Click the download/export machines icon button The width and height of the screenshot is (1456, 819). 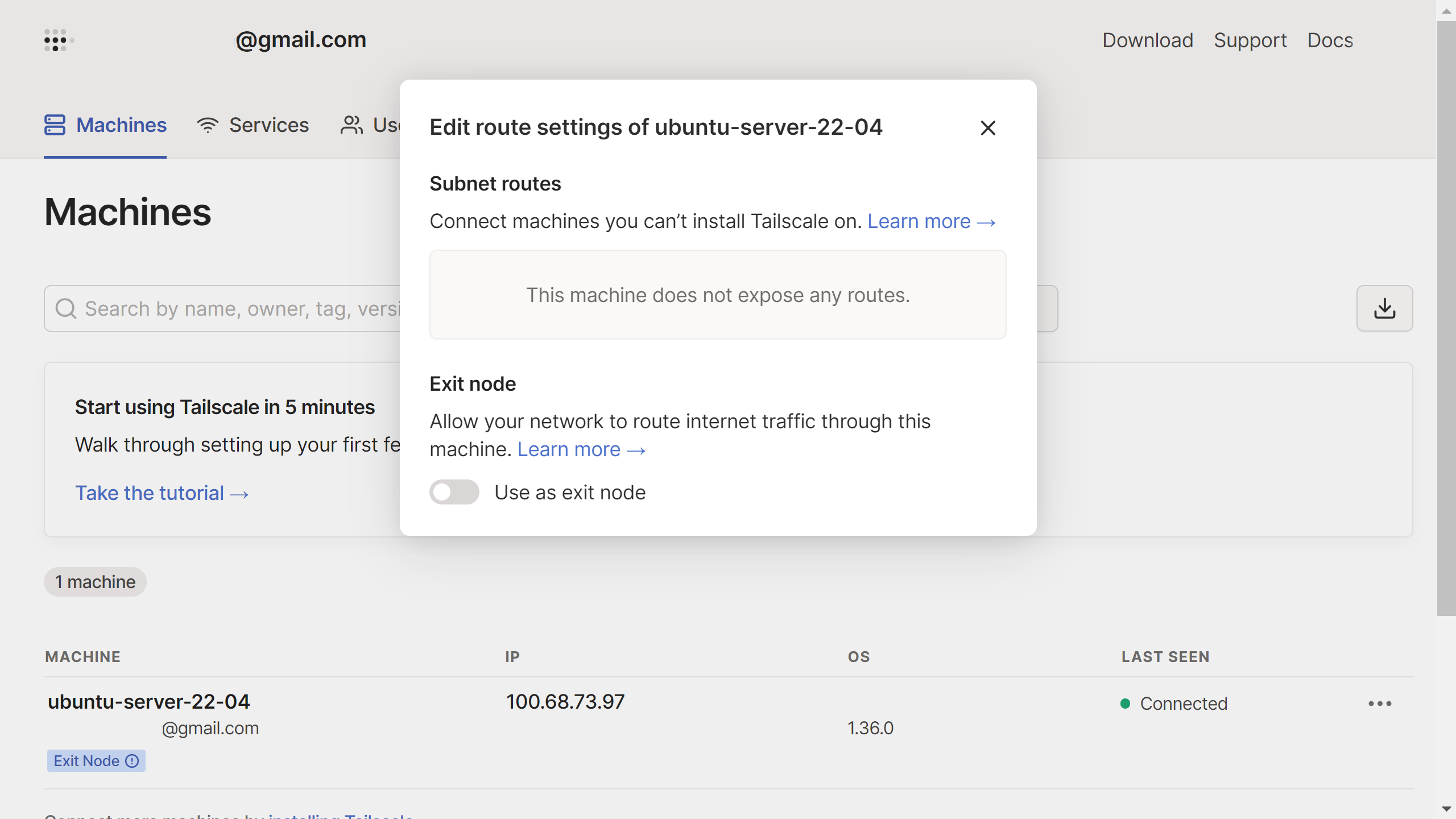point(1384,308)
